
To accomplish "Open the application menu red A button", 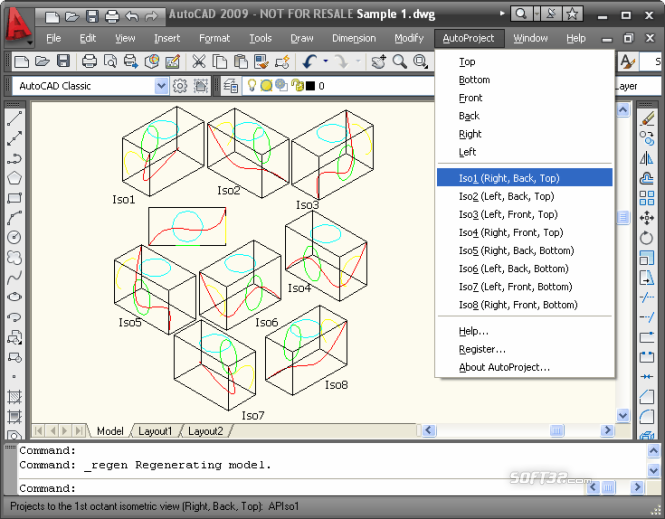I will pos(18,25).
